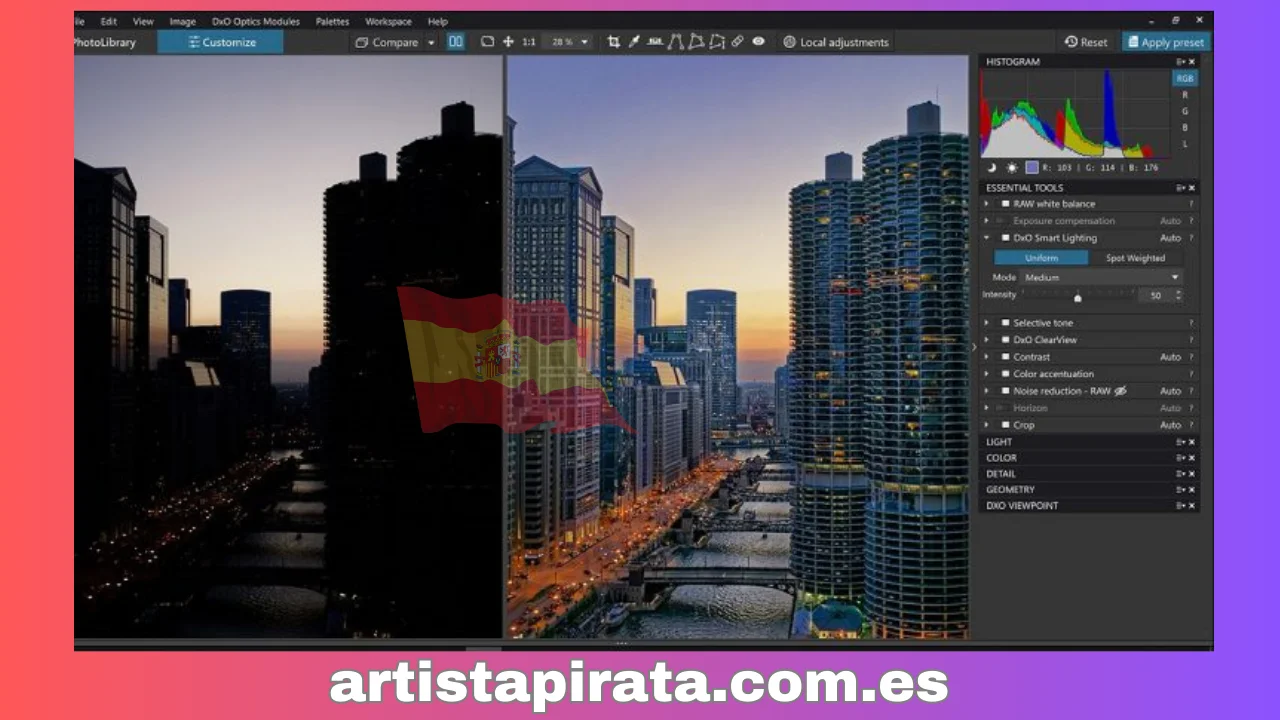
Task: Click the Reset button
Action: coord(1086,42)
